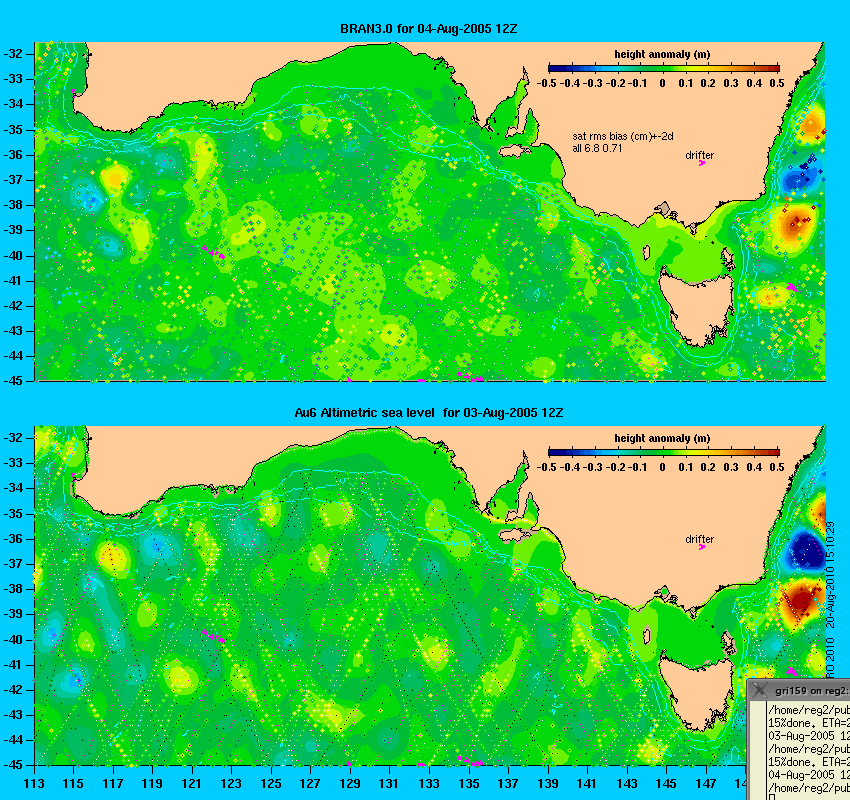This screenshot has width=850, height=800.
Task: Click the magenta drifter legend marker in the Altimetric map
Action: [701, 547]
